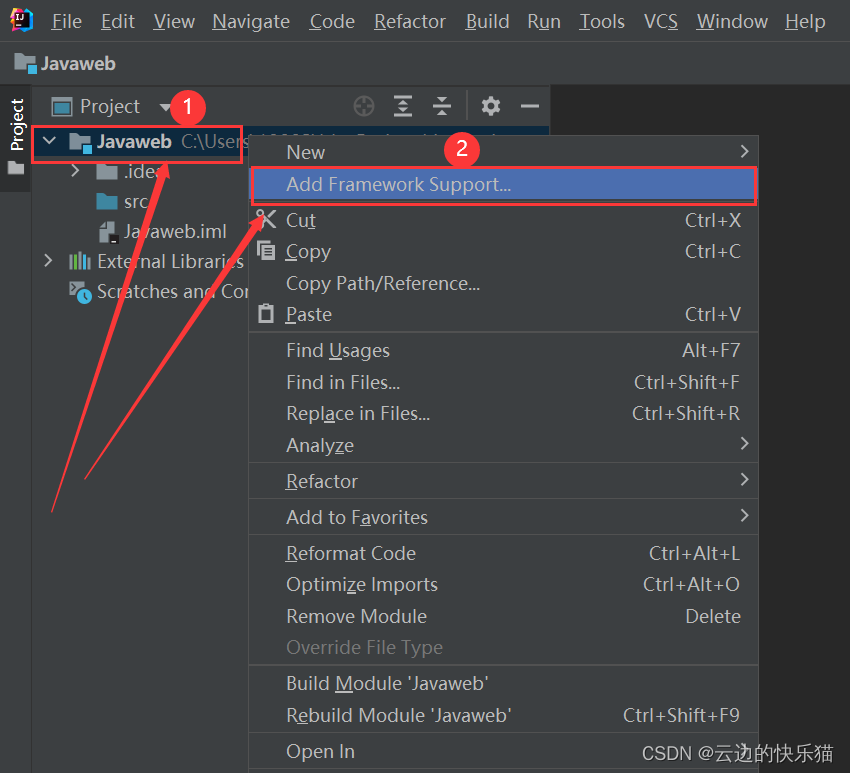Open the VCS menu

pos(661,22)
